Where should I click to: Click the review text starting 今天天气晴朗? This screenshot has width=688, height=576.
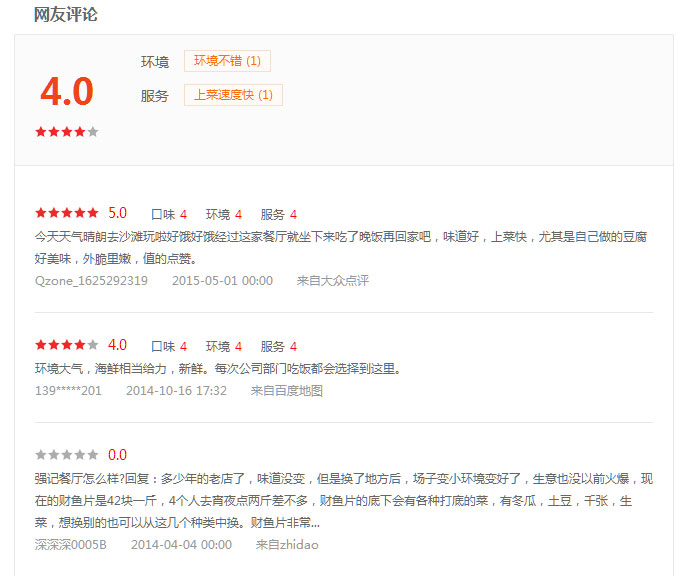click(x=341, y=248)
